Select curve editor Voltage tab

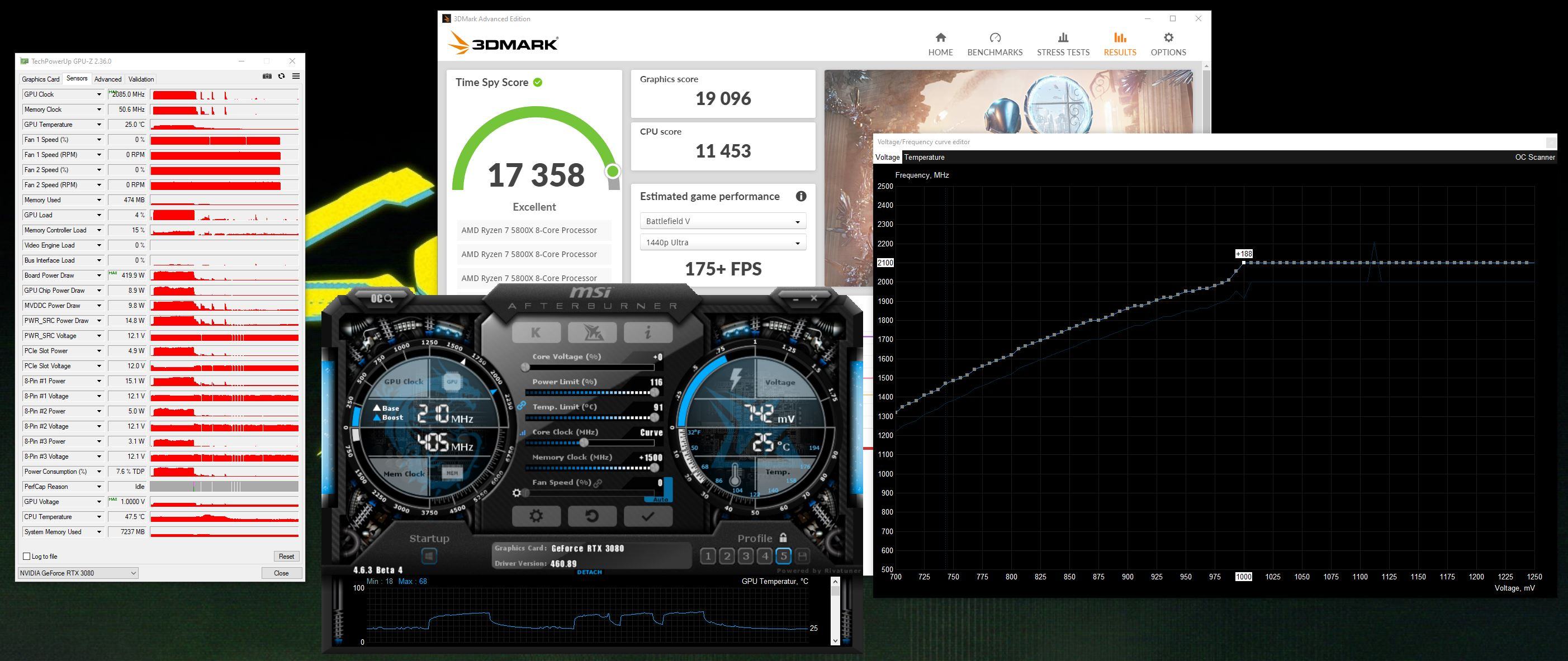(x=888, y=157)
